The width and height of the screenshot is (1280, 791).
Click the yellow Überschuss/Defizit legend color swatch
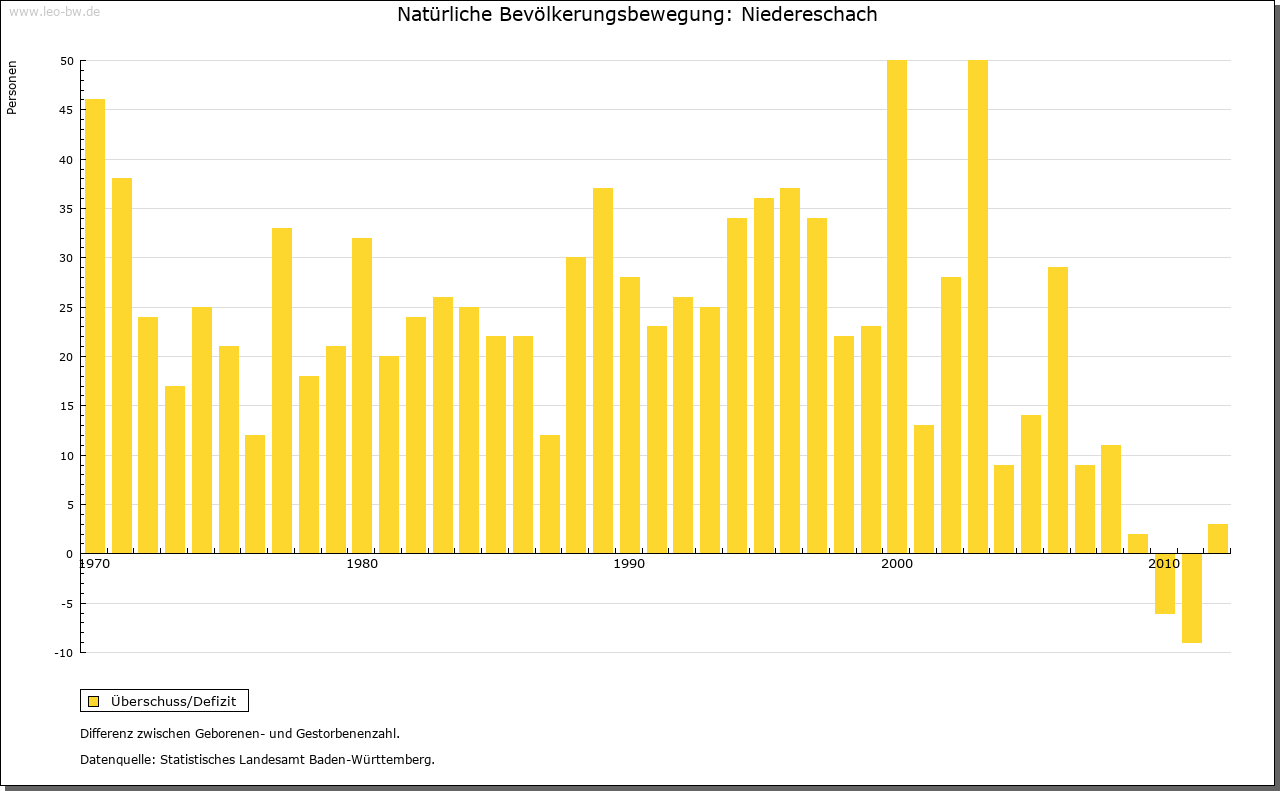(x=93, y=701)
